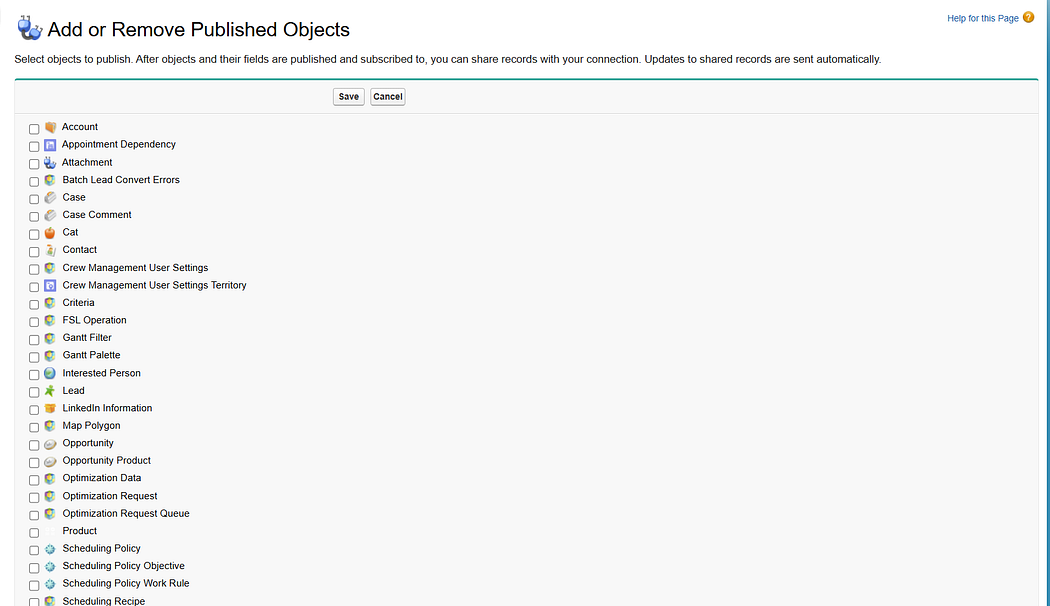The height and width of the screenshot is (606, 1050).
Task: Click the Interested Person globe icon
Action: tap(50, 373)
